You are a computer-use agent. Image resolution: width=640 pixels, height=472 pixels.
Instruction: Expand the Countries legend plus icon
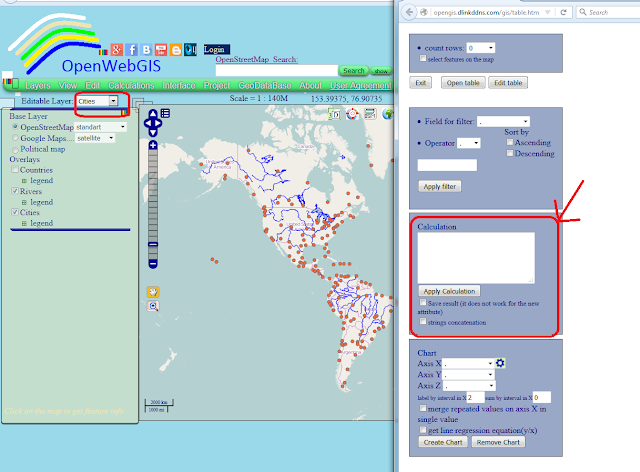click(24, 180)
